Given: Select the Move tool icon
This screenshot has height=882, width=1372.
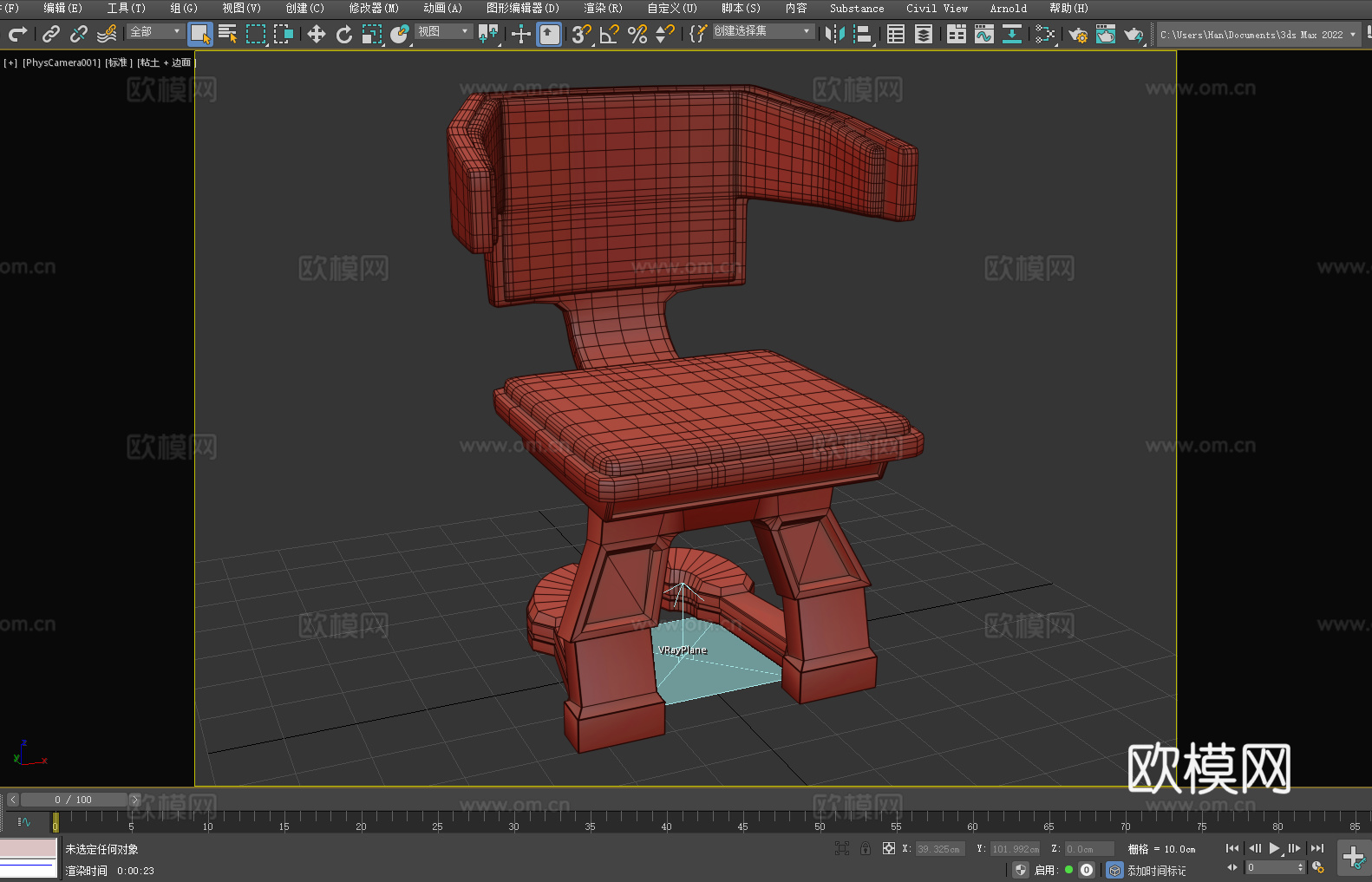Looking at the screenshot, I should [317, 34].
